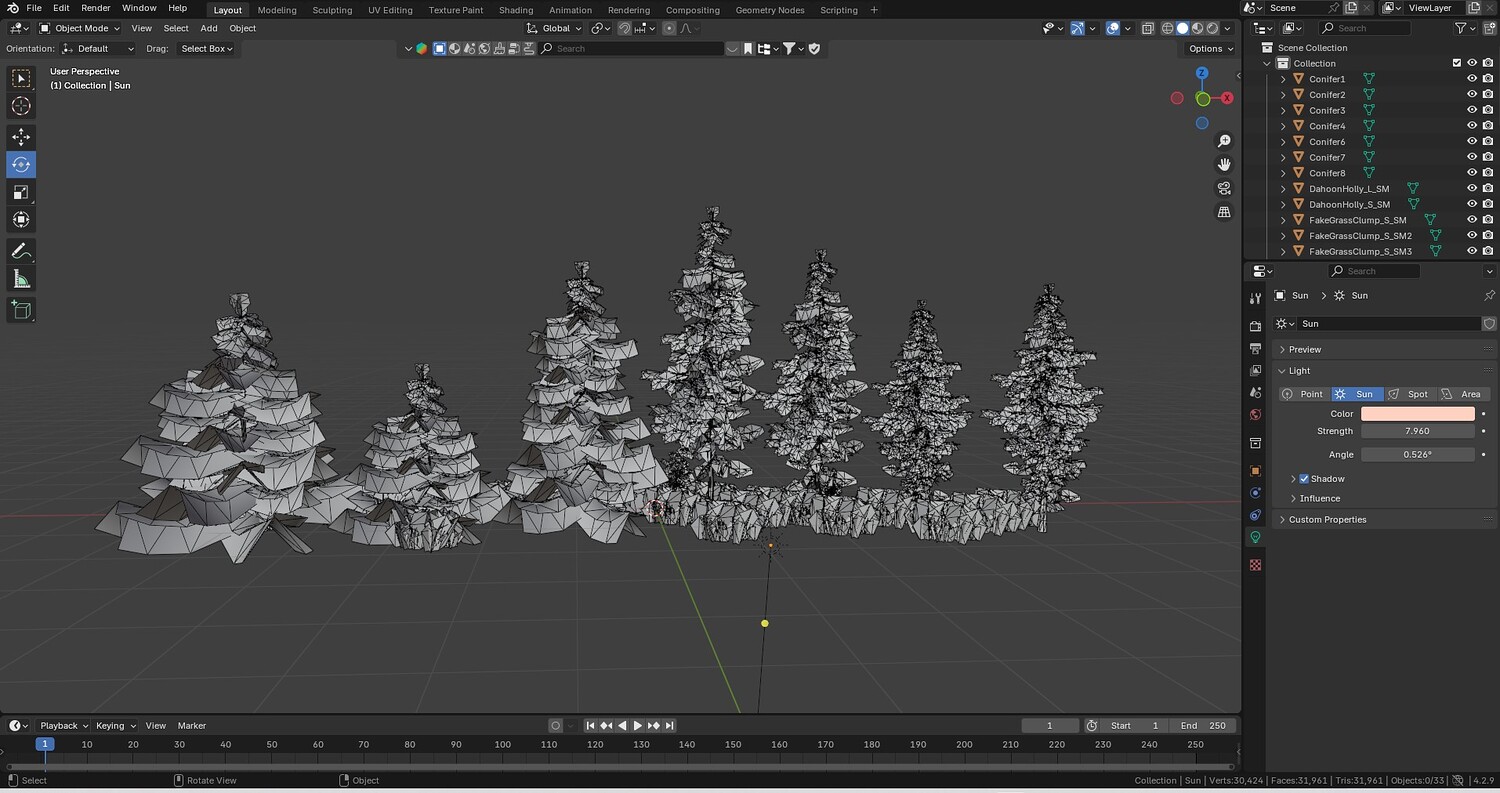Click the viewport zoom magnifier gizmo

1224,141
